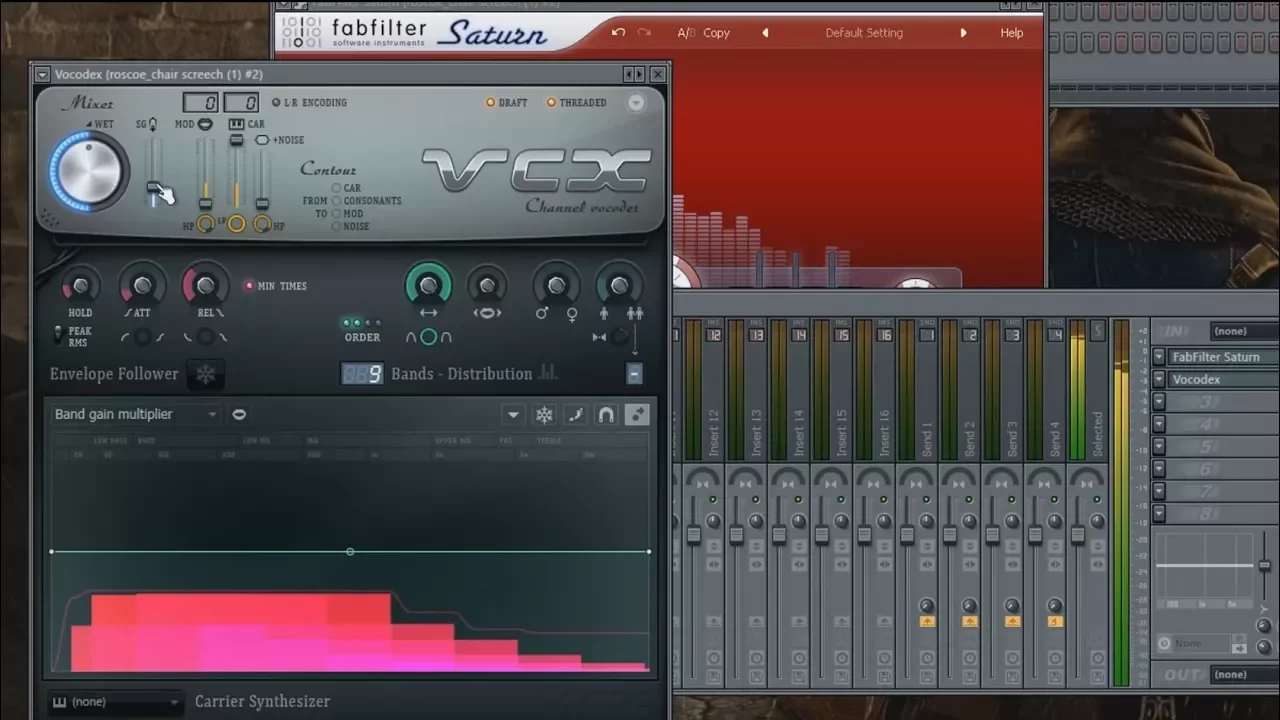This screenshot has width=1280, height=720.
Task: Click the snowflake icon in band graph toolbar
Action: [x=544, y=415]
